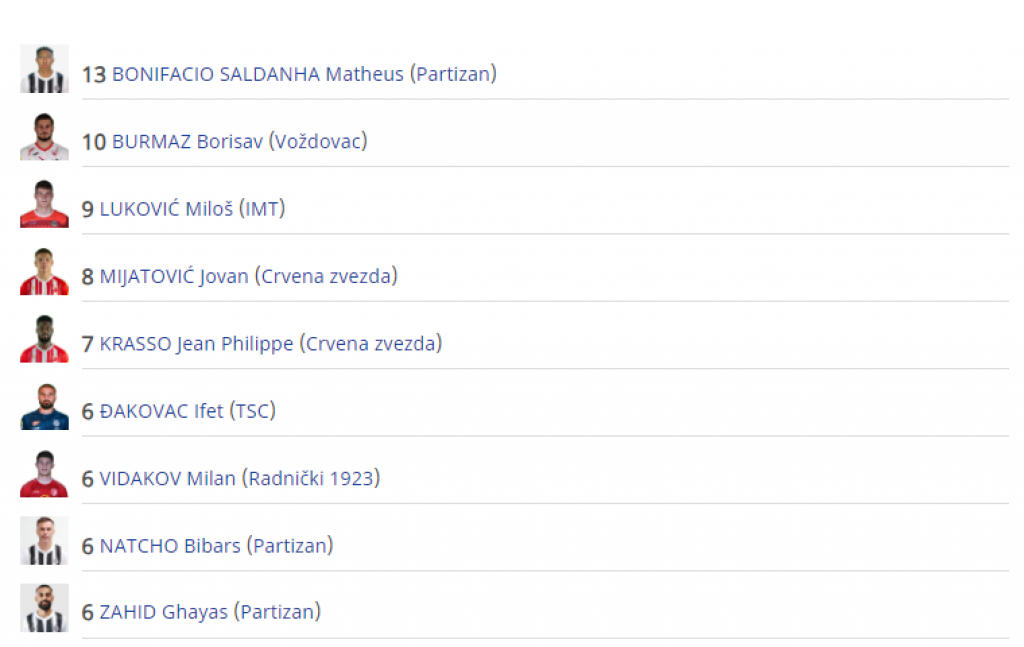Screen dimensions: 1024x647
Task: Open VIDAKOV Milan (Radnički 1923) link
Action: (240, 479)
